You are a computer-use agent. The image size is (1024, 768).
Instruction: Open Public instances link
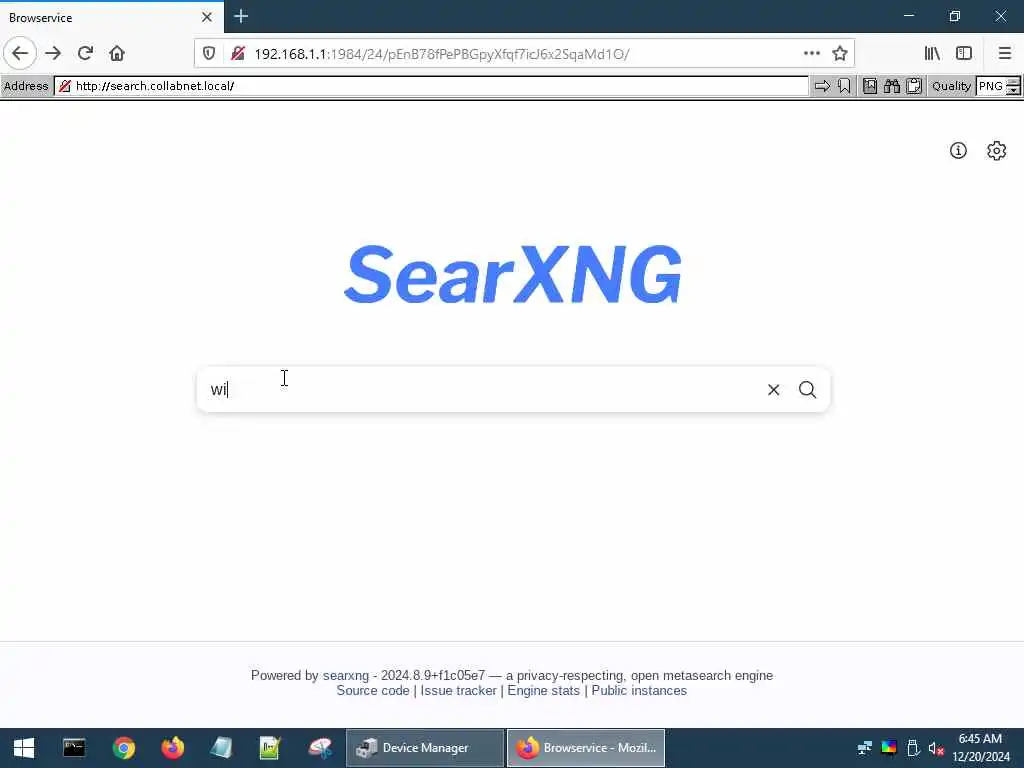(x=639, y=691)
